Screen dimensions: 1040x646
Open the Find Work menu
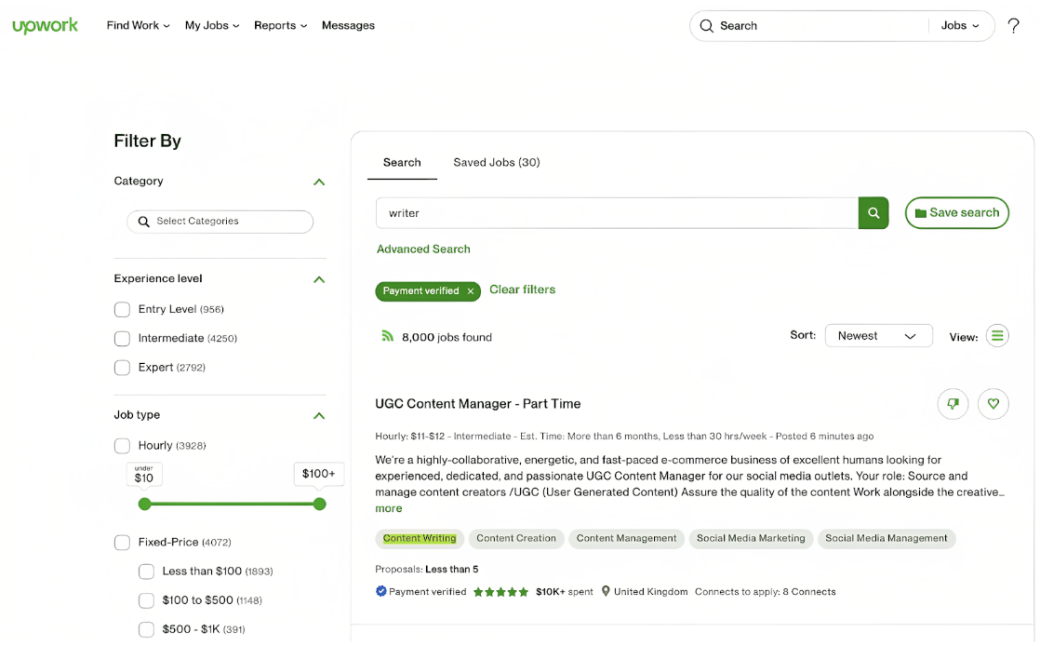tap(137, 25)
